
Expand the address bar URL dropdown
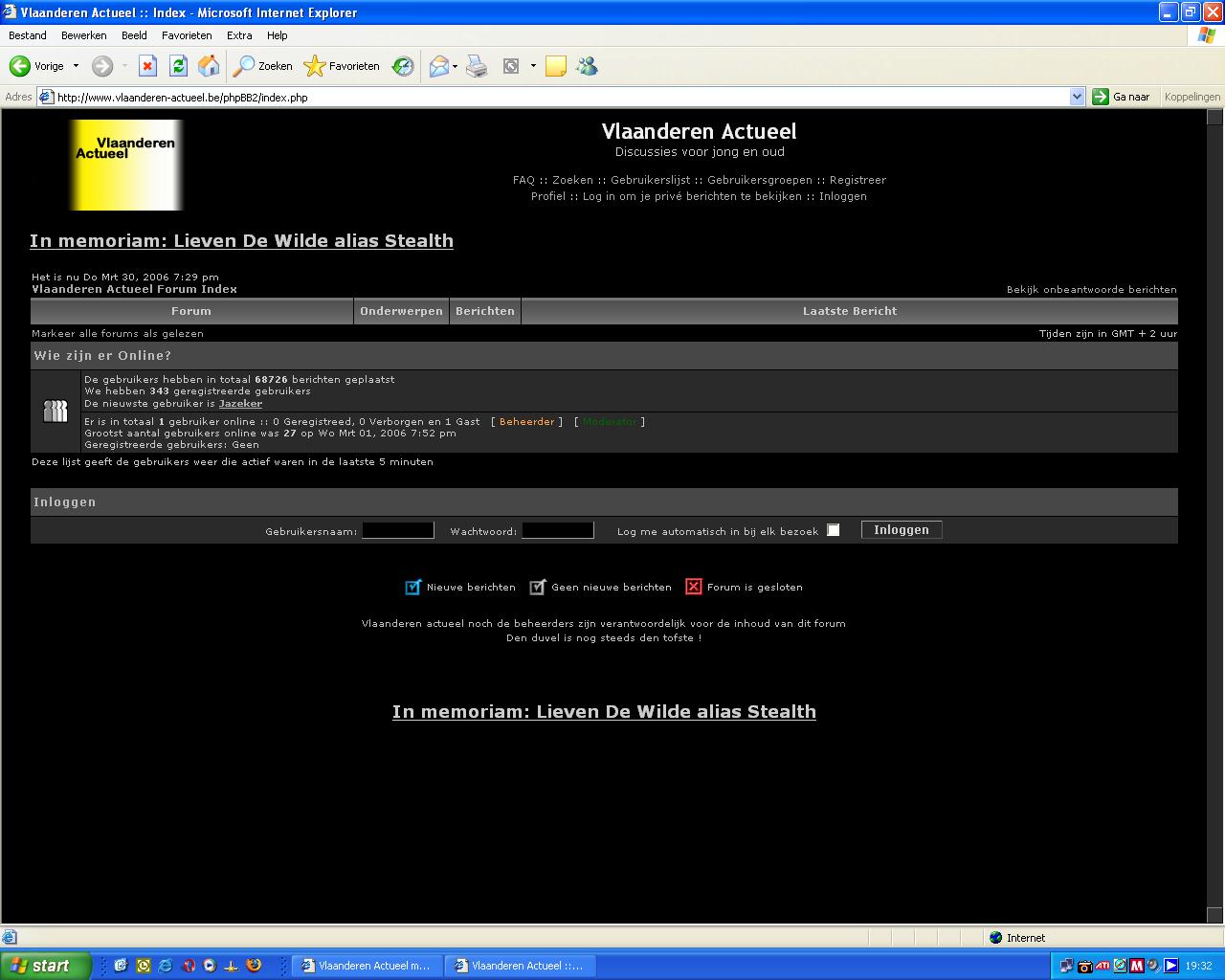click(1077, 97)
